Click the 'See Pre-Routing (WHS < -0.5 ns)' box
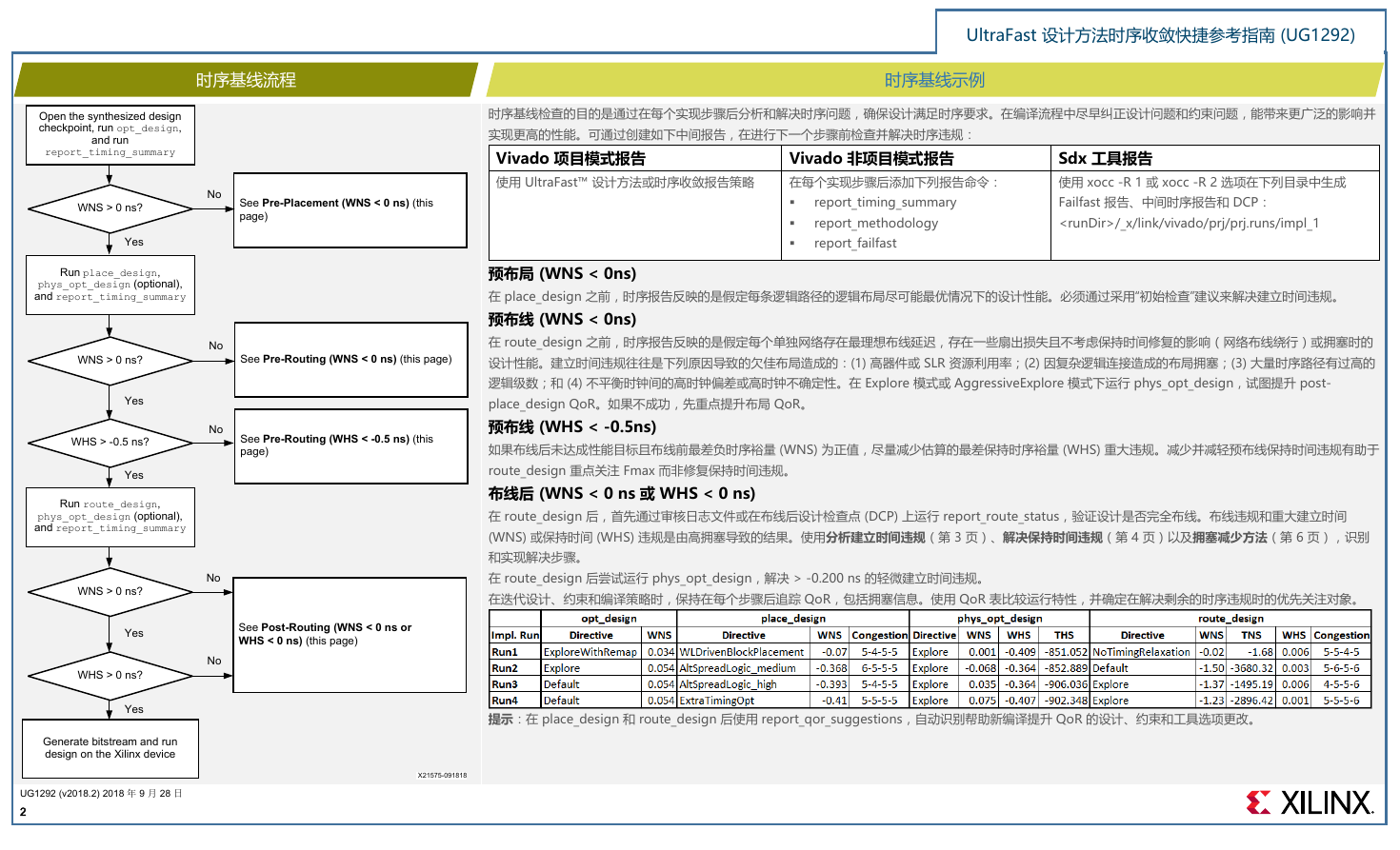 pyautogui.click(x=350, y=445)
